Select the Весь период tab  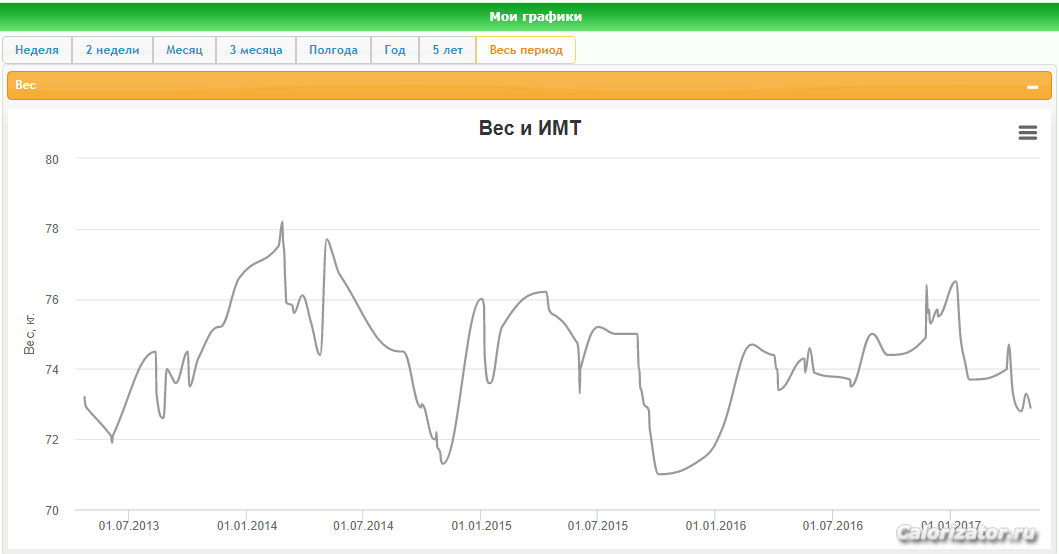point(526,50)
